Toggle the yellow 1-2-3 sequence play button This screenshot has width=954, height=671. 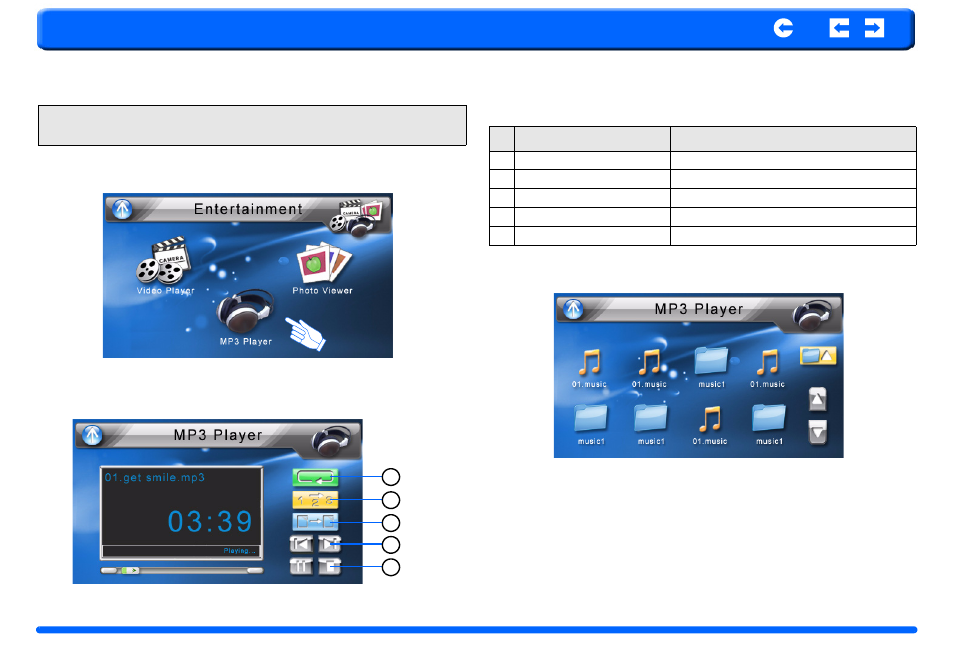[315, 500]
